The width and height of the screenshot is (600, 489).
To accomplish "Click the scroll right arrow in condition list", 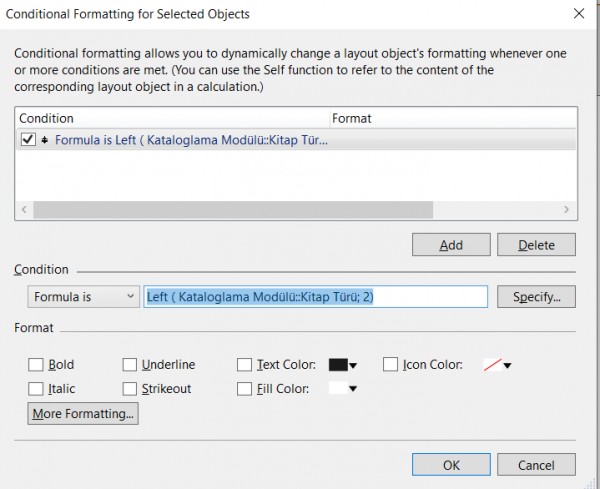I will coord(566,209).
